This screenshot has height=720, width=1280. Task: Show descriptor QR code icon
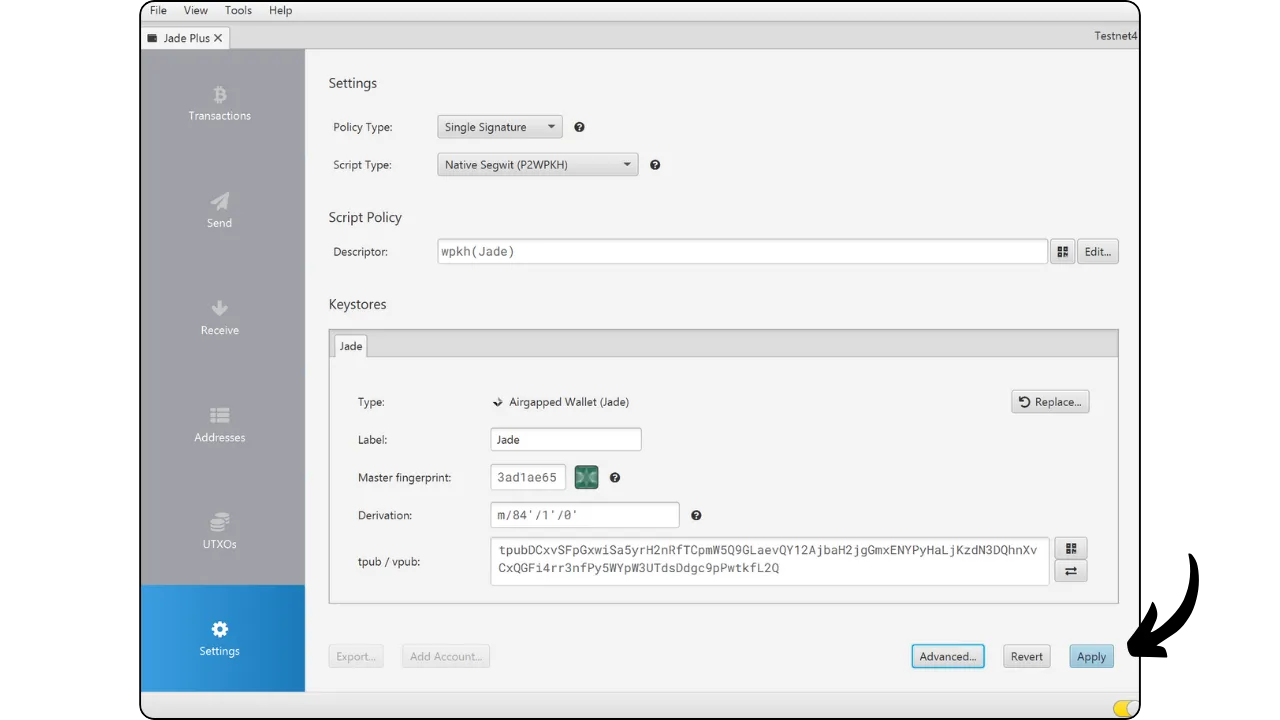tap(1062, 252)
